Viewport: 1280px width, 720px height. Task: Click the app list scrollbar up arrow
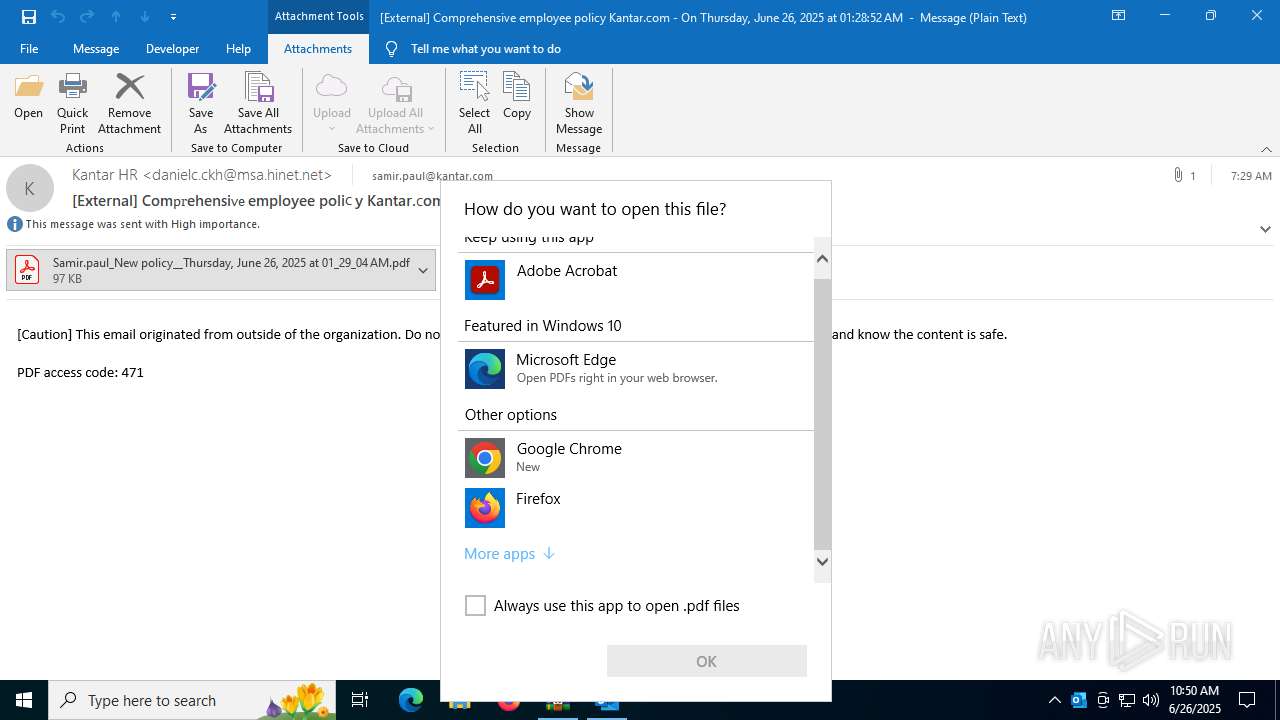tap(822, 259)
